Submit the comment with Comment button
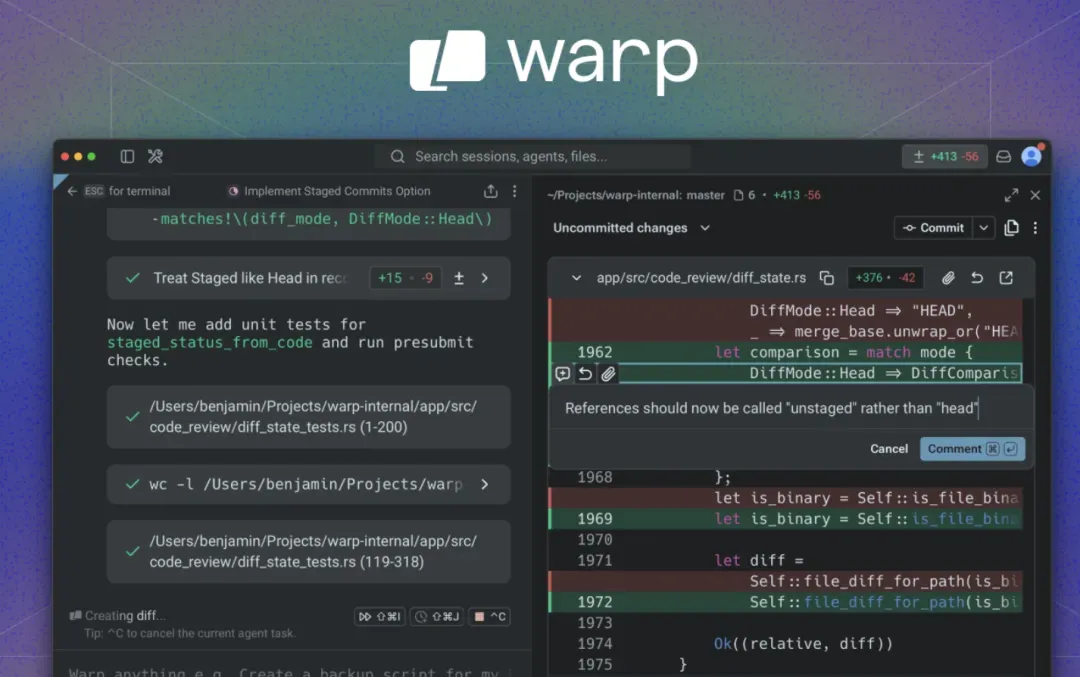1080x677 pixels. point(973,448)
